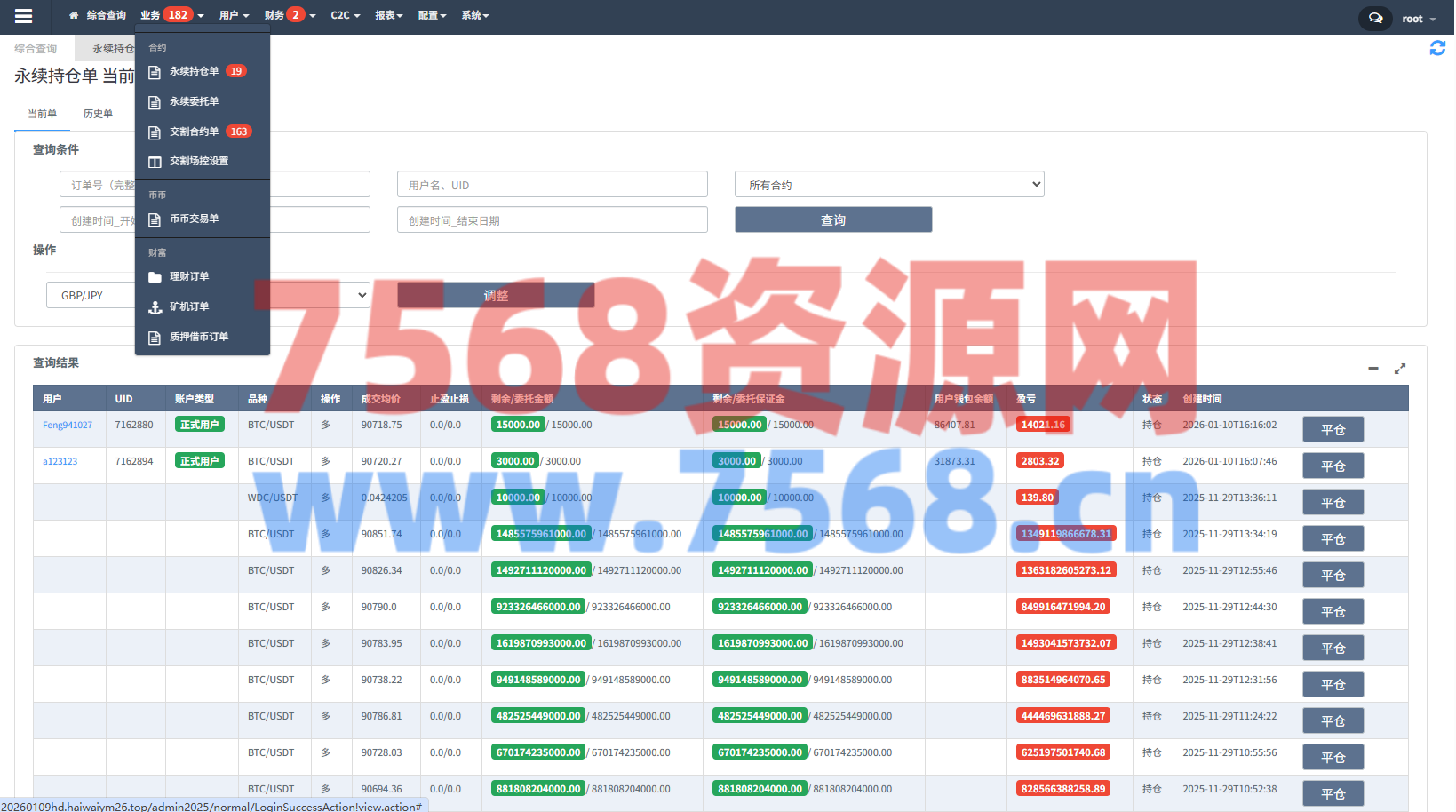The image size is (1456, 812).
Task: Expand query results to fullscreen
Action: tap(1400, 368)
